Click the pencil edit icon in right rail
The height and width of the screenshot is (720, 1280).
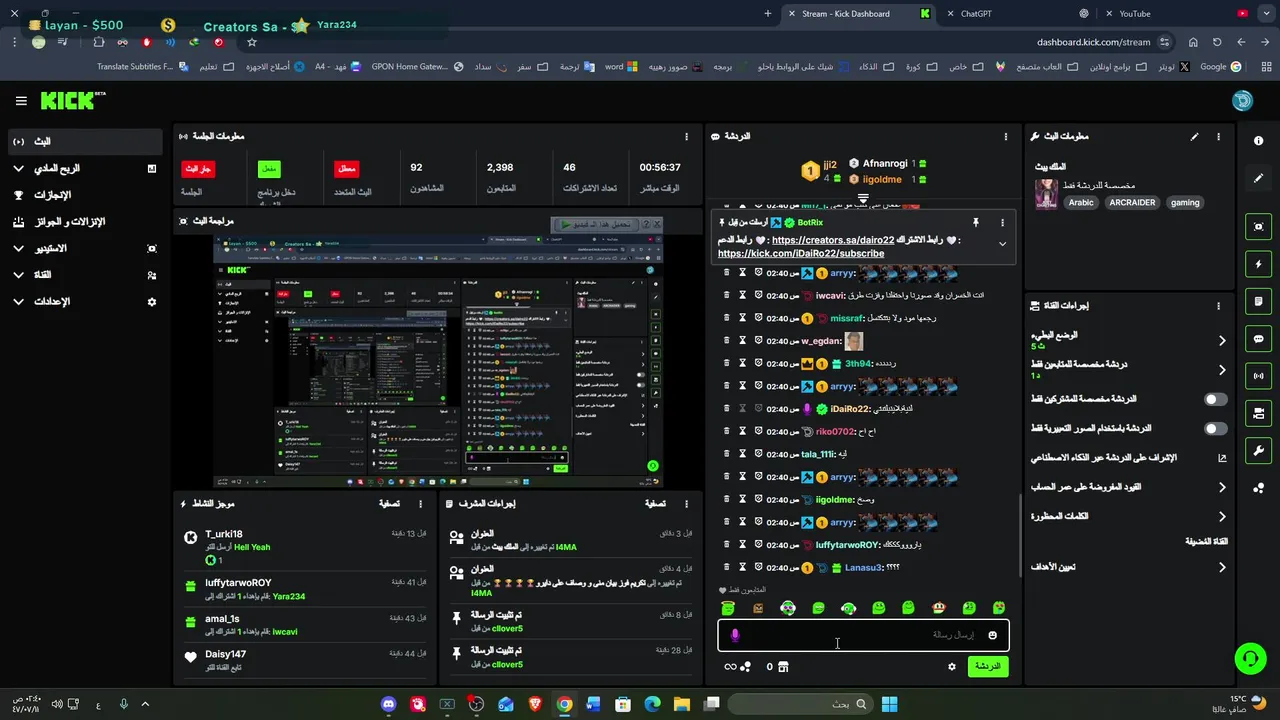pos(1258,178)
